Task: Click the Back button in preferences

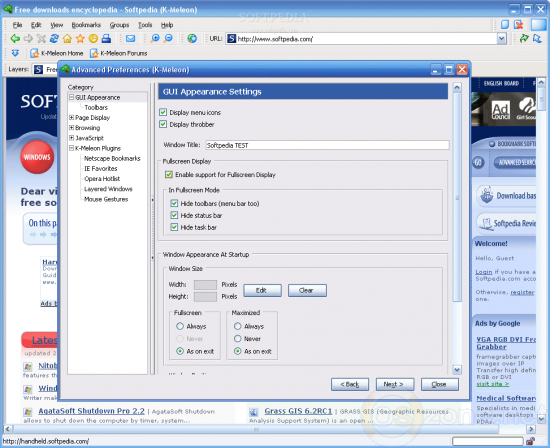Action: pos(350,384)
